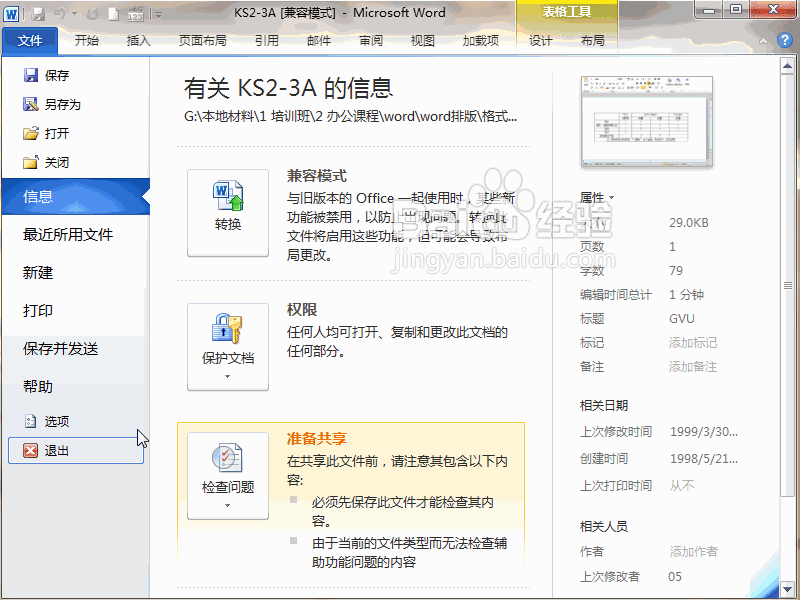This screenshot has height=600, width=800.
Task: Maximize the Word window
Action: pyautogui.click(x=736, y=10)
